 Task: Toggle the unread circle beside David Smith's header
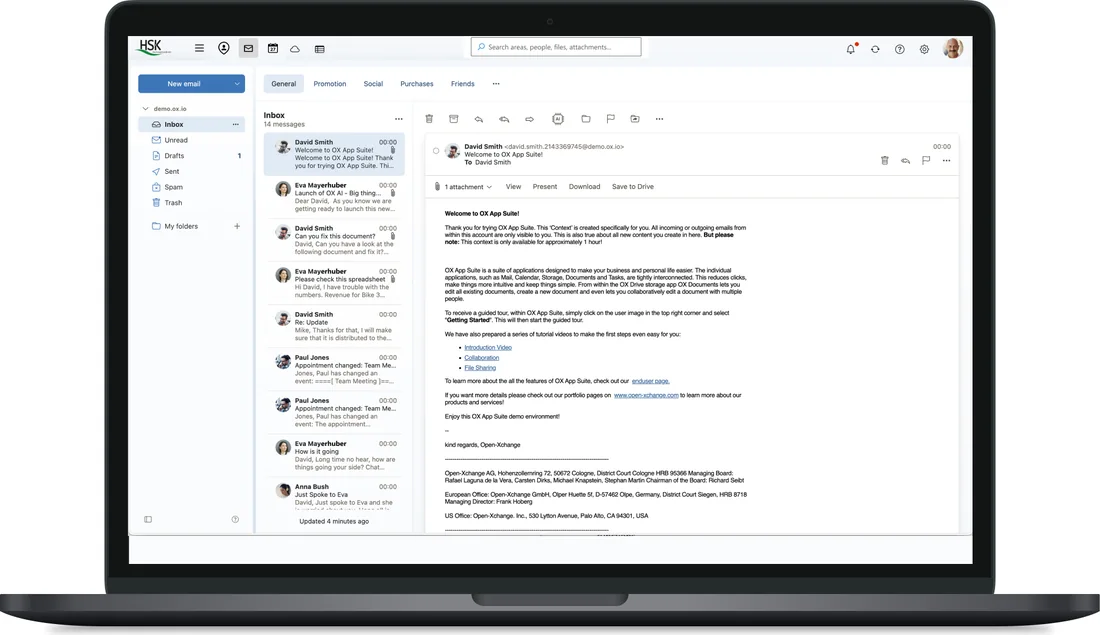tap(436, 151)
